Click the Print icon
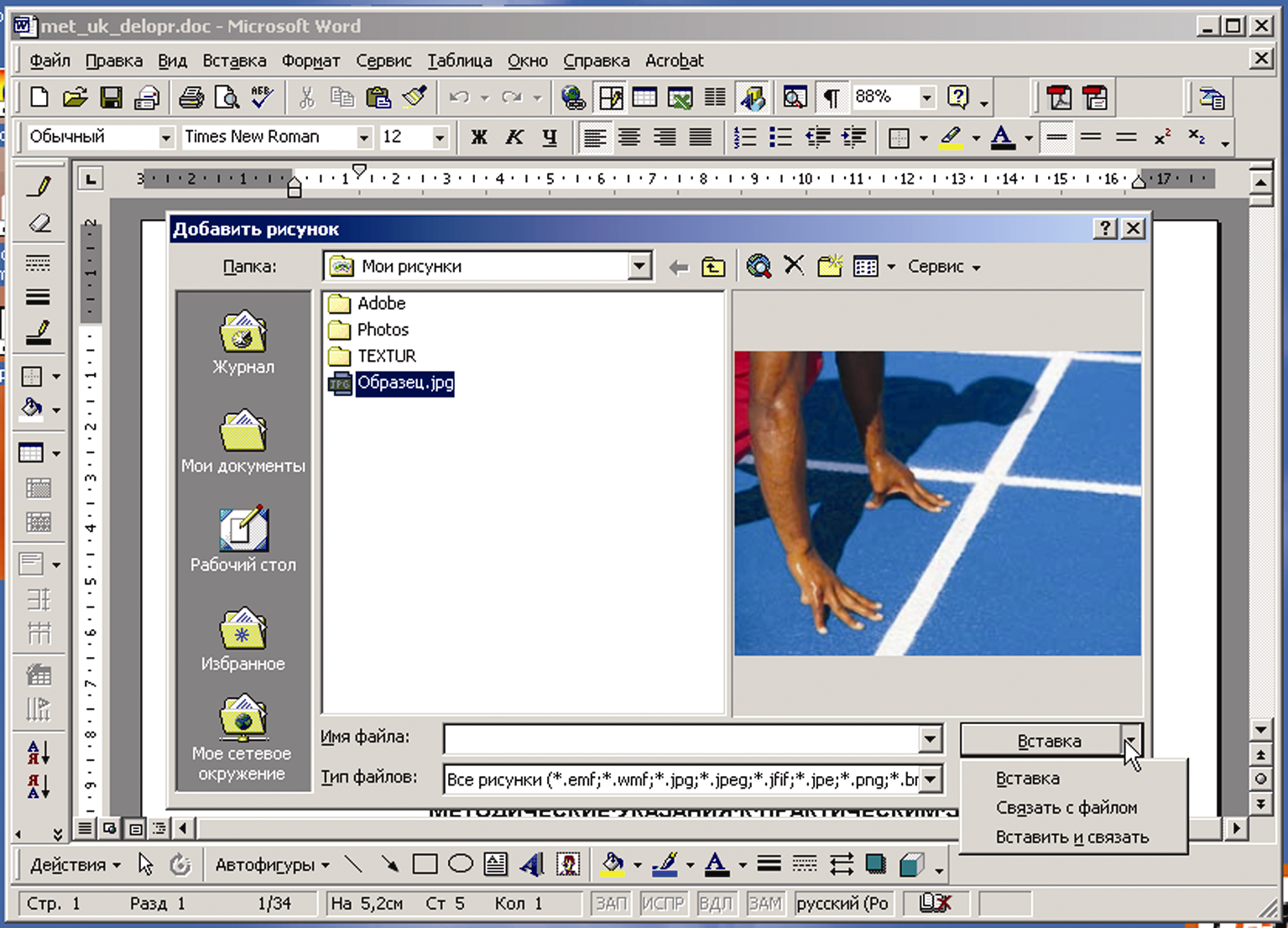This screenshot has height=928, width=1288. [x=191, y=98]
